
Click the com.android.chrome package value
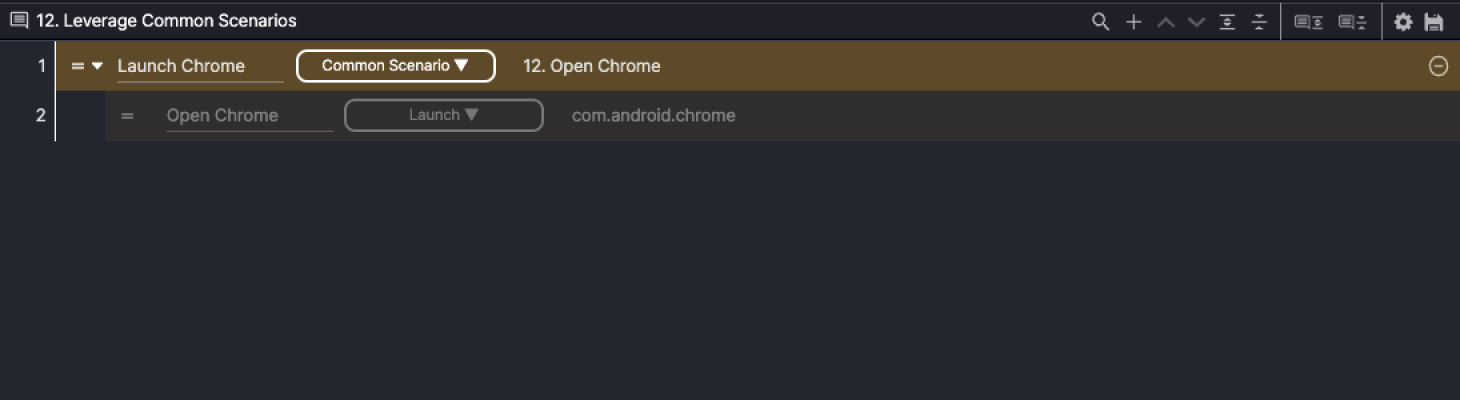(653, 115)
